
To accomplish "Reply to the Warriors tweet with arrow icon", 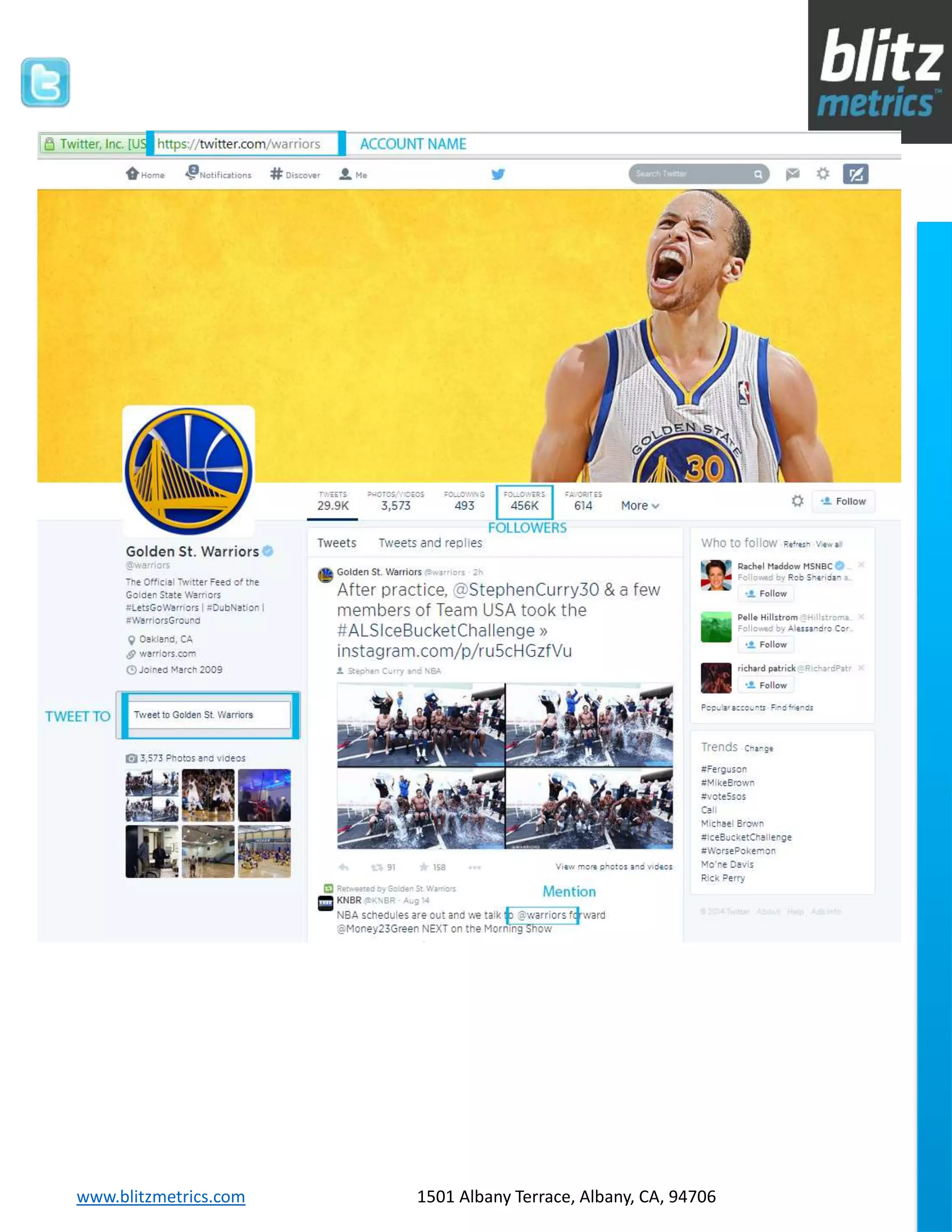I will (x=344, y=867).
